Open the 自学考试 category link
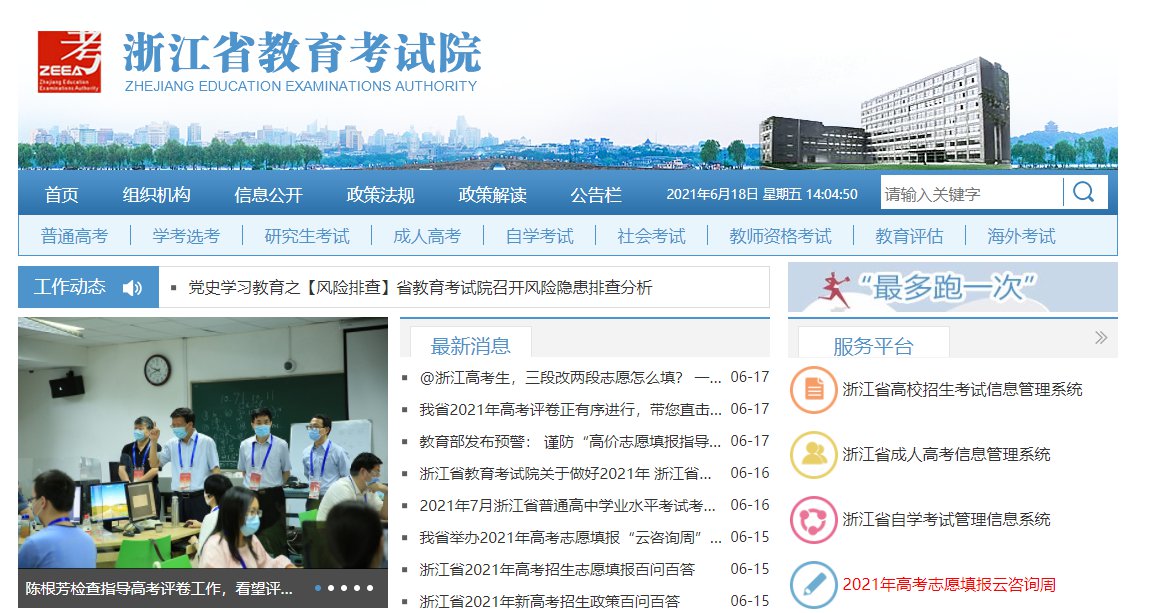This screenshot has height=613, width=1151. coord(540,236)
